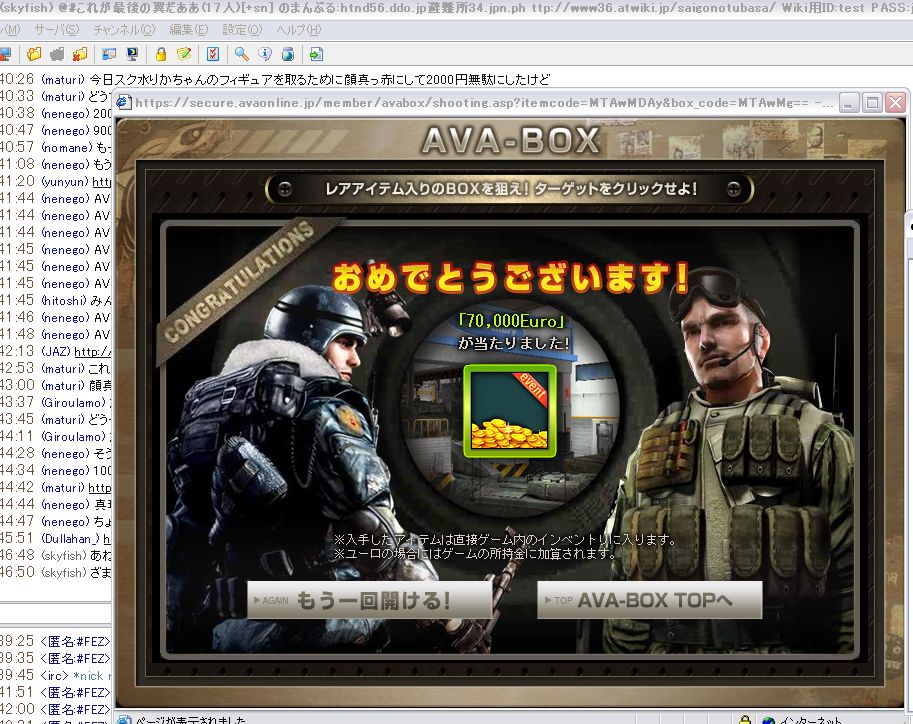Screen dimensions: 913x724
Task: Click the レアアイテム入りのBOXを狙え banner text
Action: [x=511, y=189]
